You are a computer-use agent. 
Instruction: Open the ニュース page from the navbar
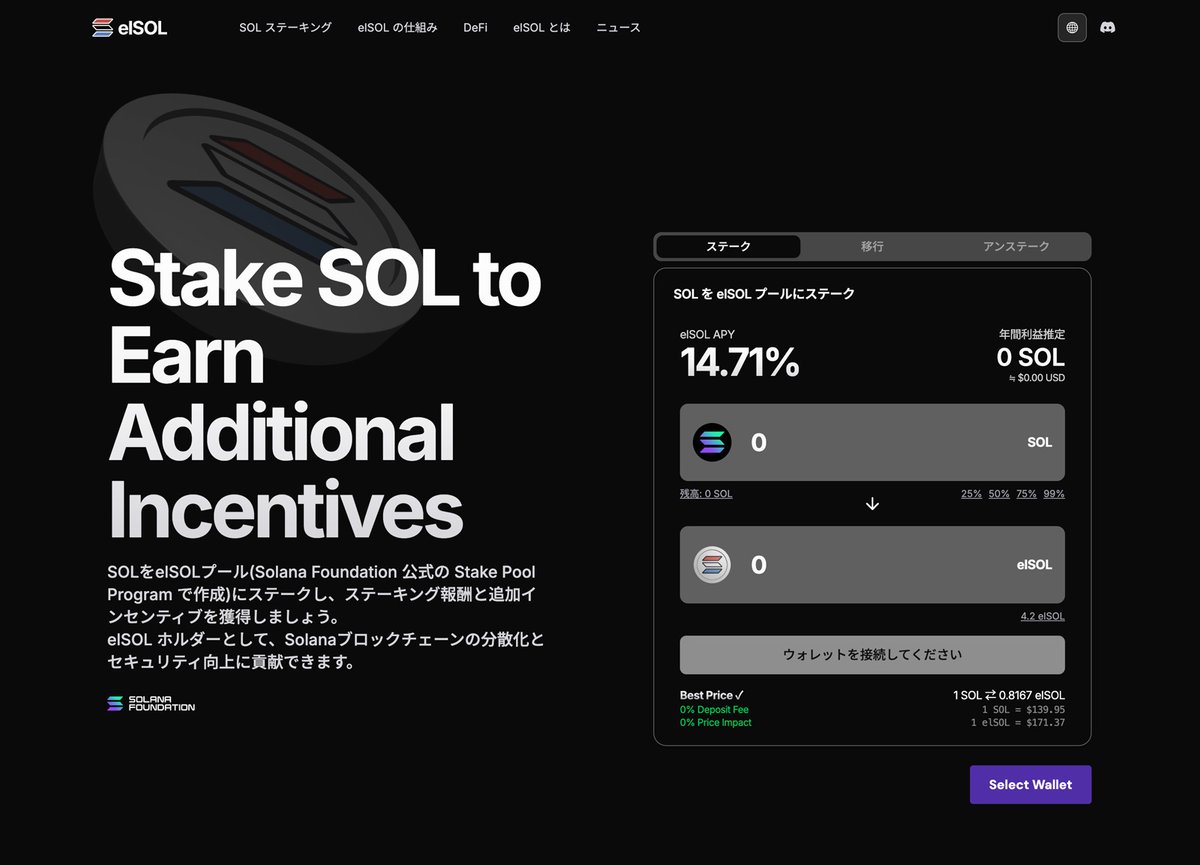pyautogui.click(x=617, y=27)
